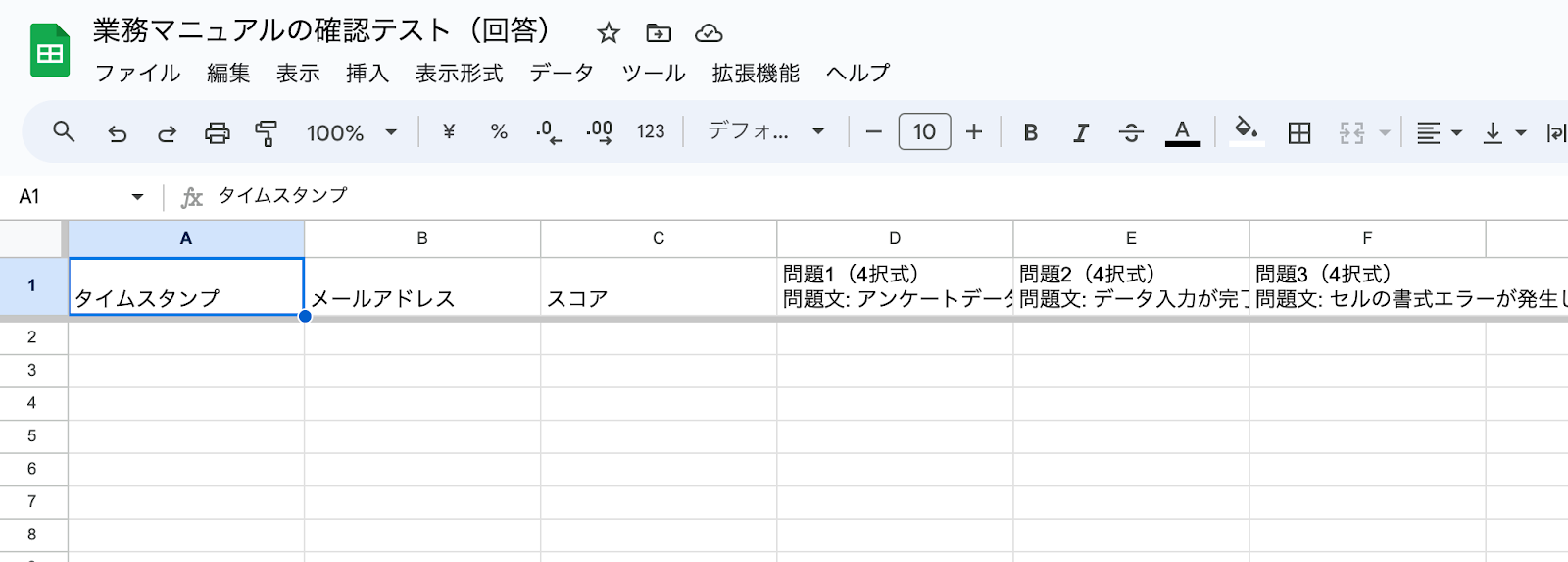Print the spreadsheet
Viewport: 1568px width, 562px height.
click(217, 132)
